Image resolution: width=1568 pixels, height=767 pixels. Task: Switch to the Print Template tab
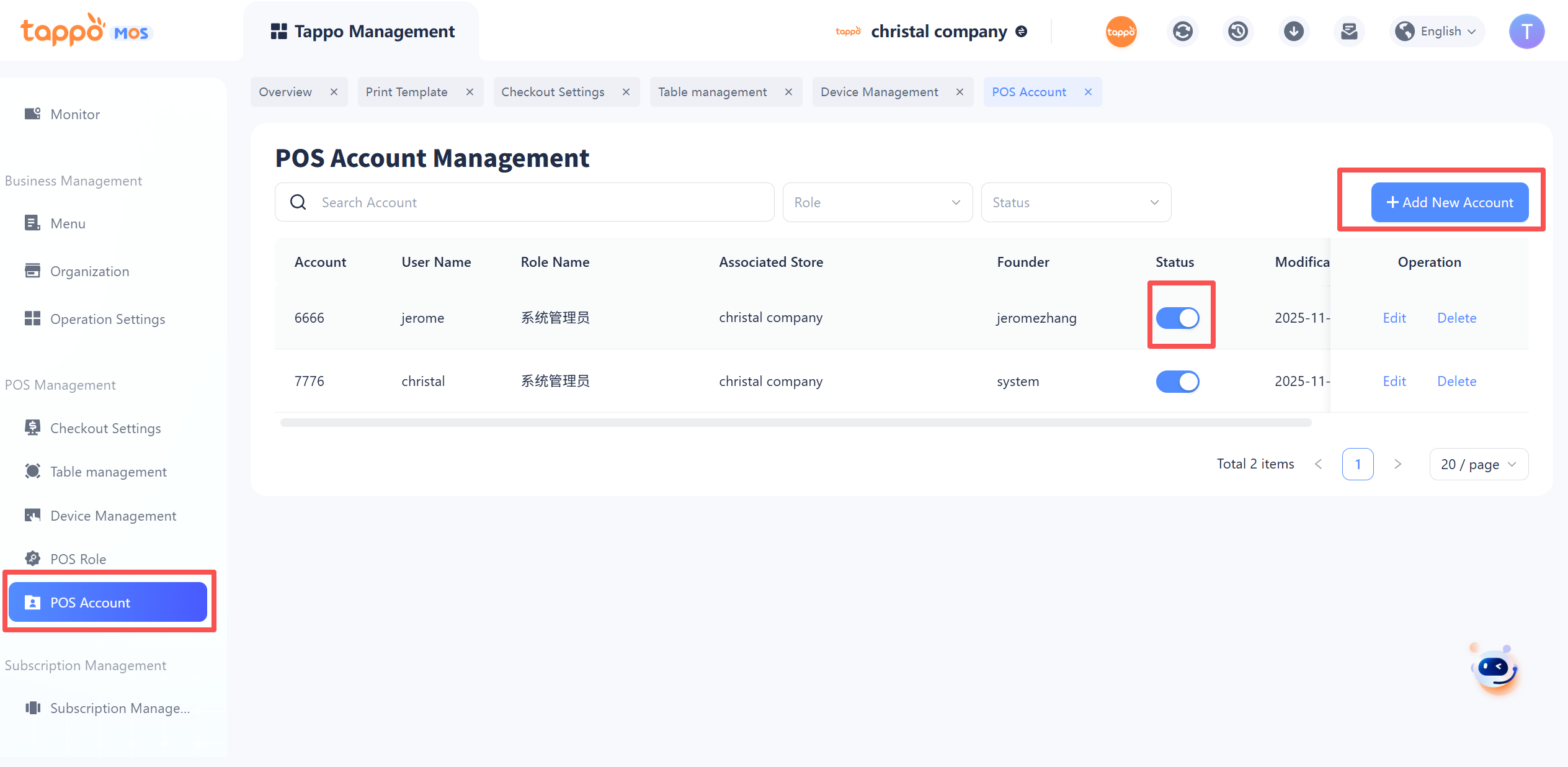pos(407,92)
